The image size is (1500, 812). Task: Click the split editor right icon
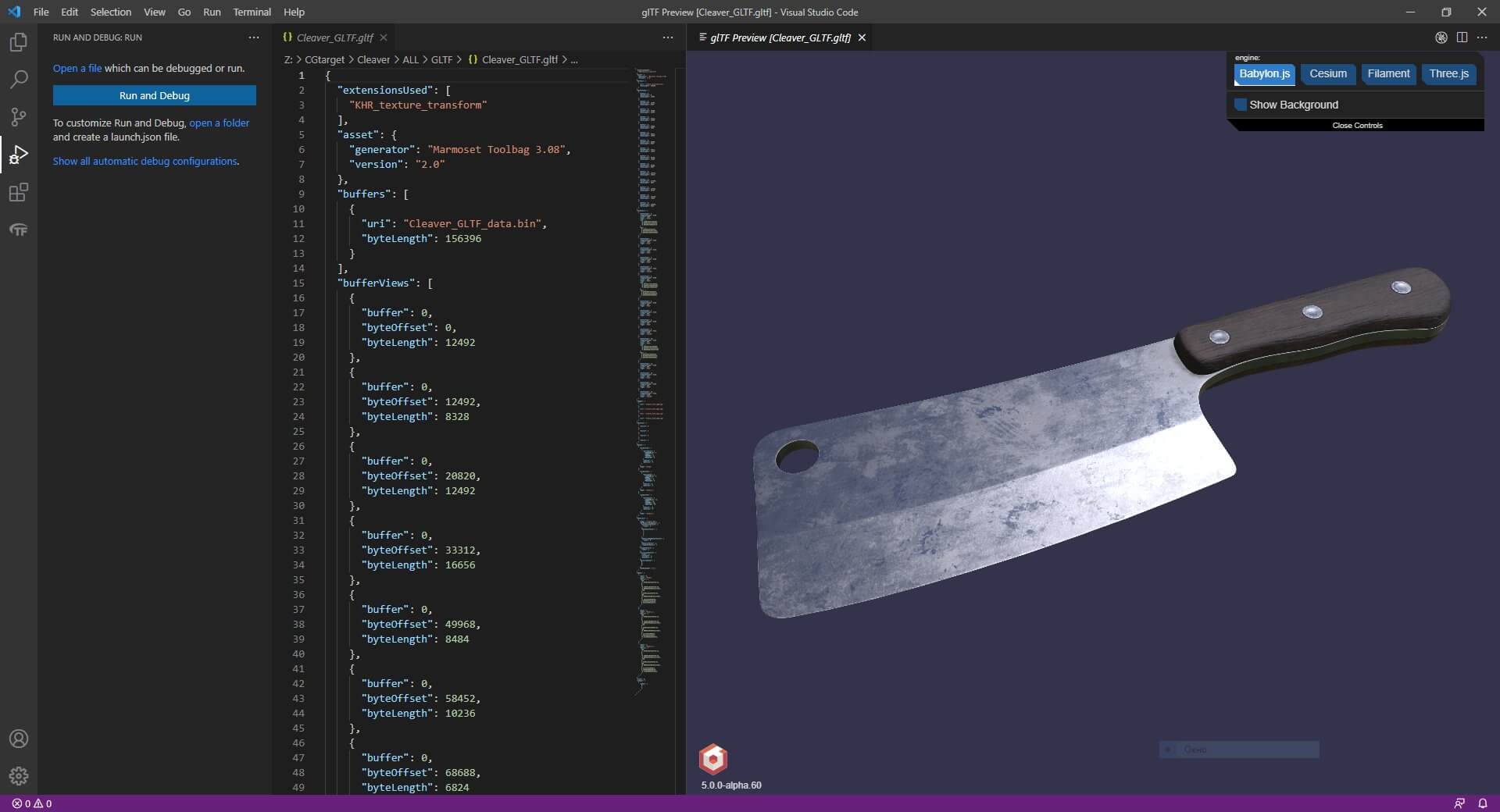(1462, 37)
